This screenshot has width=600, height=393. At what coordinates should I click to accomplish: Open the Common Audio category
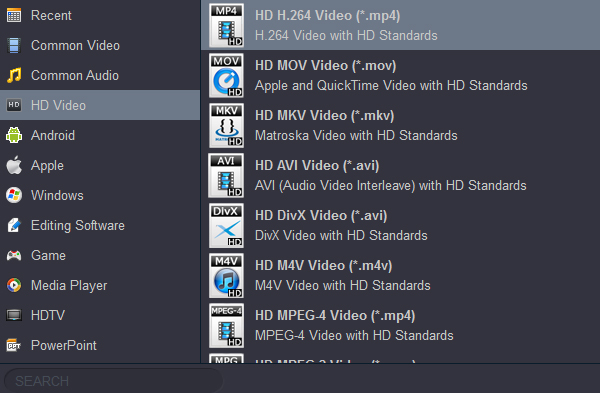click(100, 75)
